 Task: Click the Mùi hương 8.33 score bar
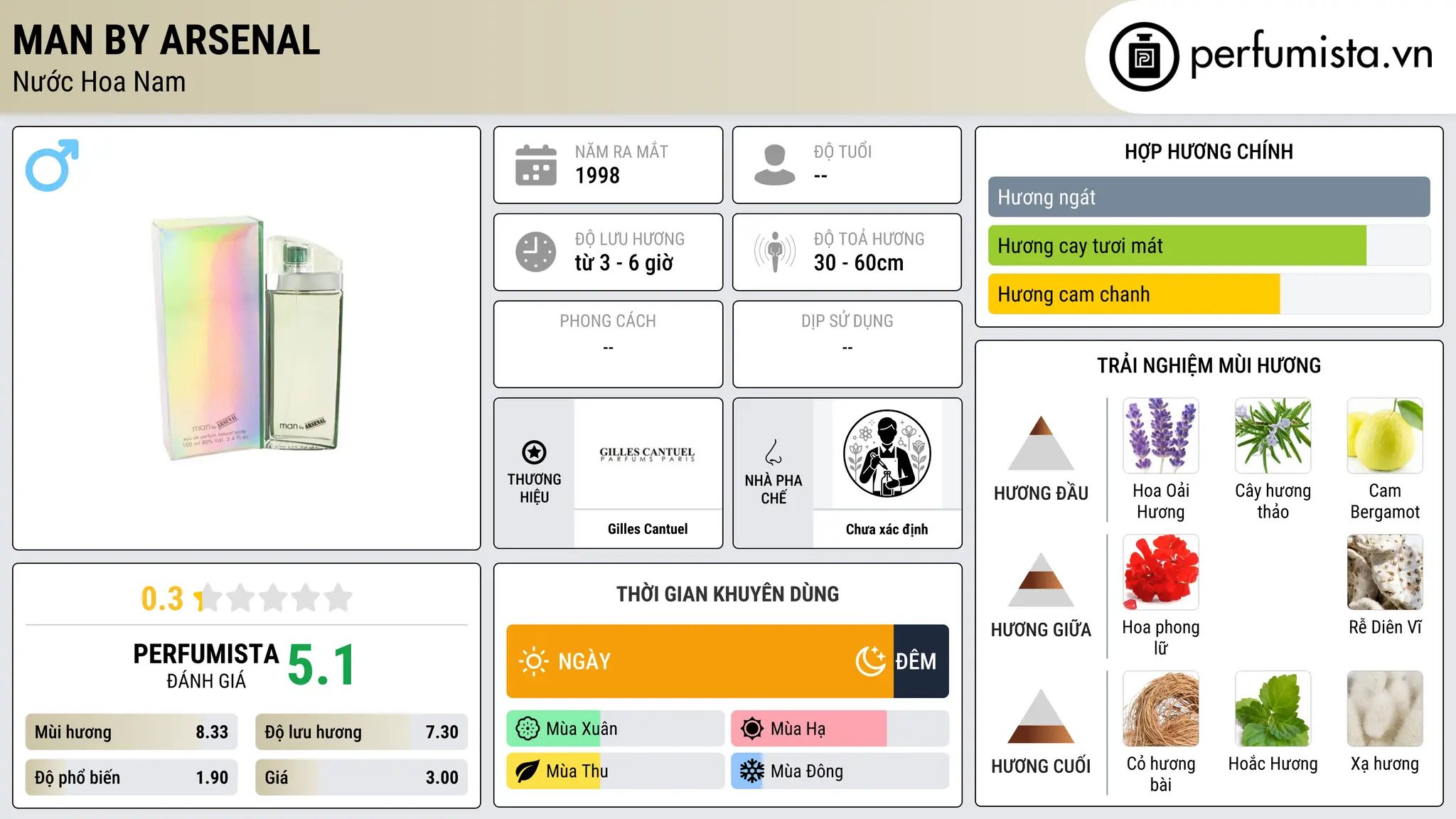(132, 732)
